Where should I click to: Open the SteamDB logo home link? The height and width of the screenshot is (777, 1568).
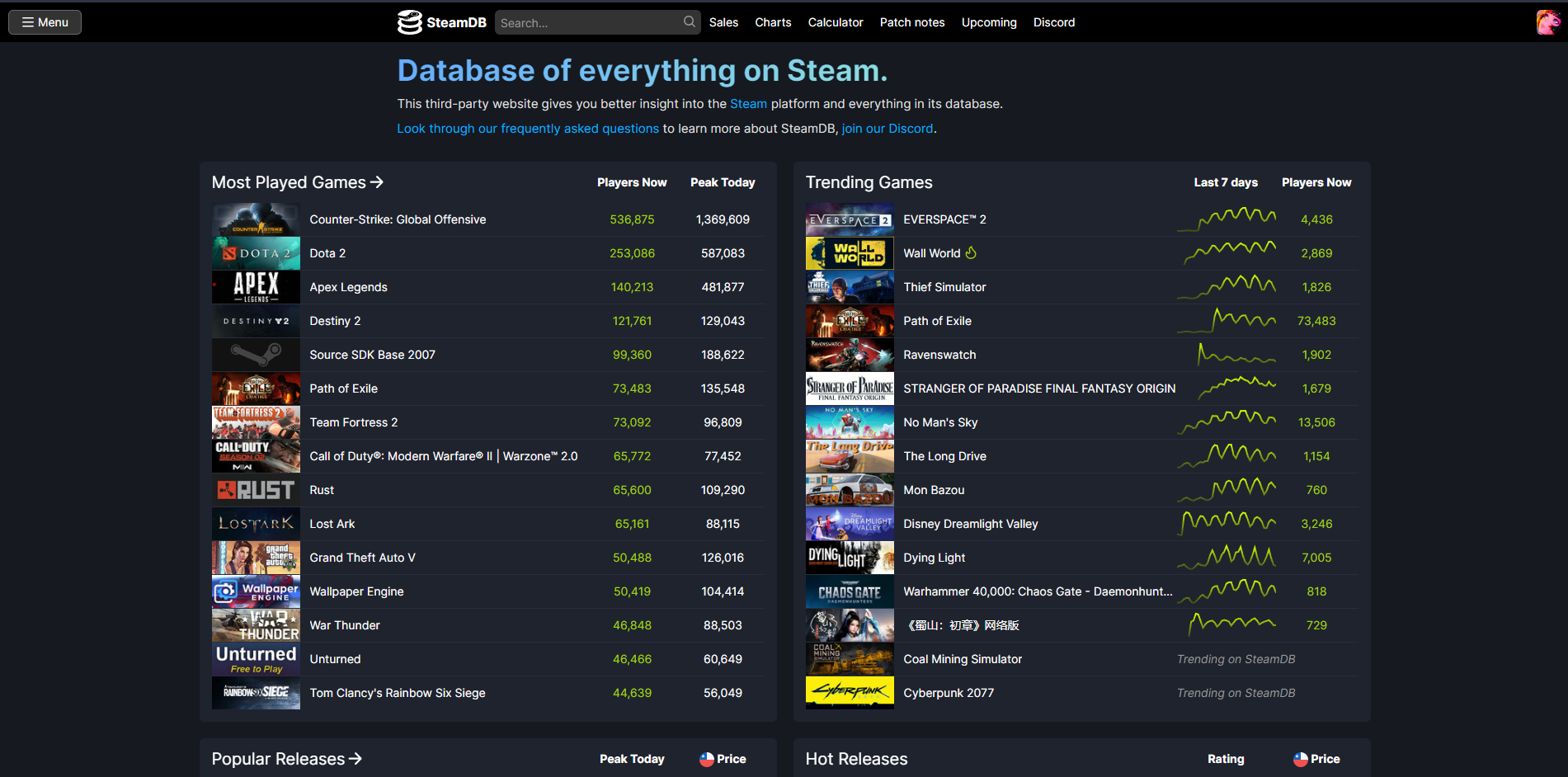point(442,22)
